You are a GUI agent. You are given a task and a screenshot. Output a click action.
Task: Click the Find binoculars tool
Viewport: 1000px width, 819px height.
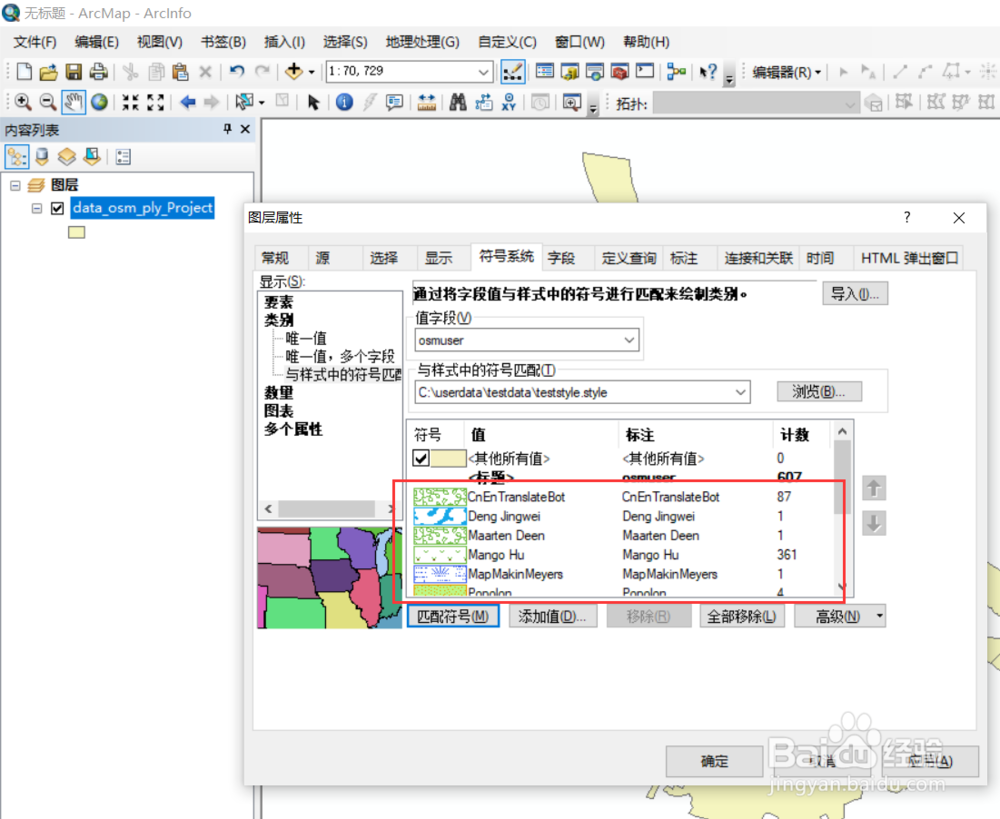(459, 101)
